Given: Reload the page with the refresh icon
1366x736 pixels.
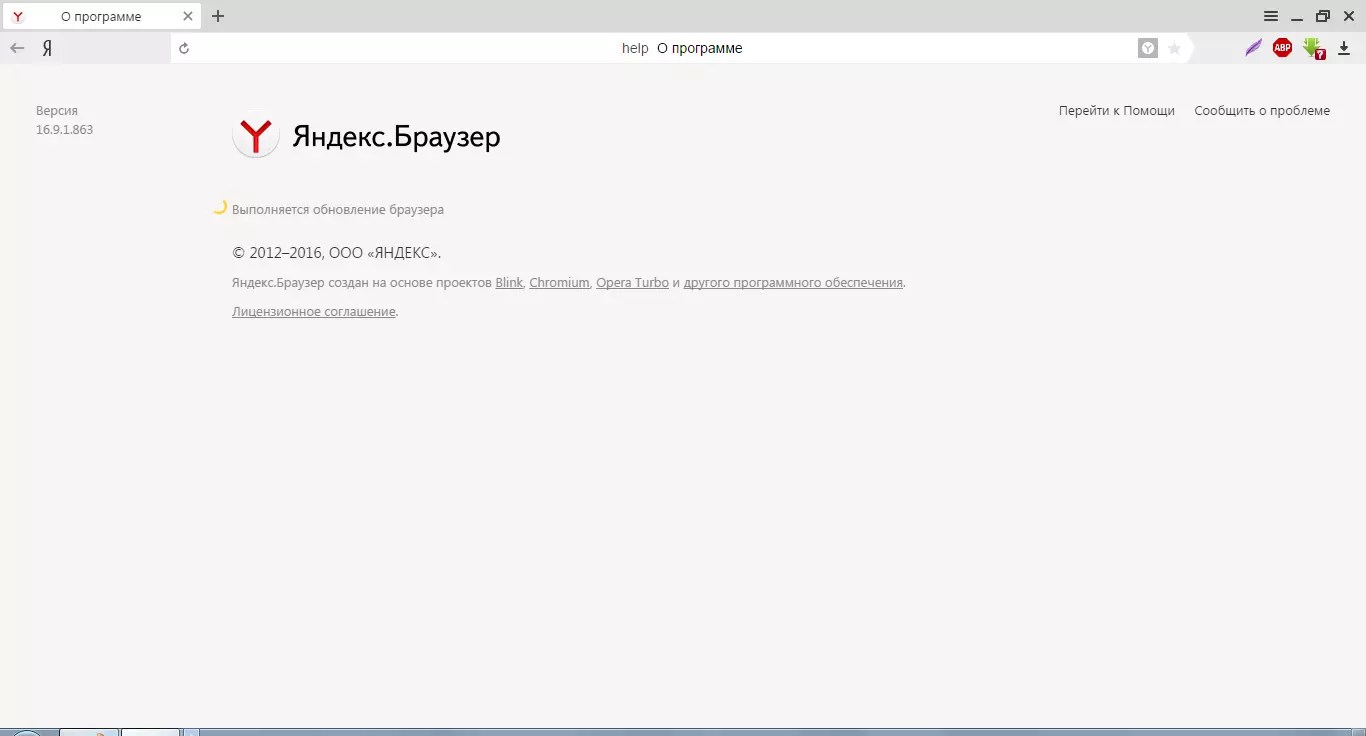Looking at the screenshot, I should click(x=184, y=48).
